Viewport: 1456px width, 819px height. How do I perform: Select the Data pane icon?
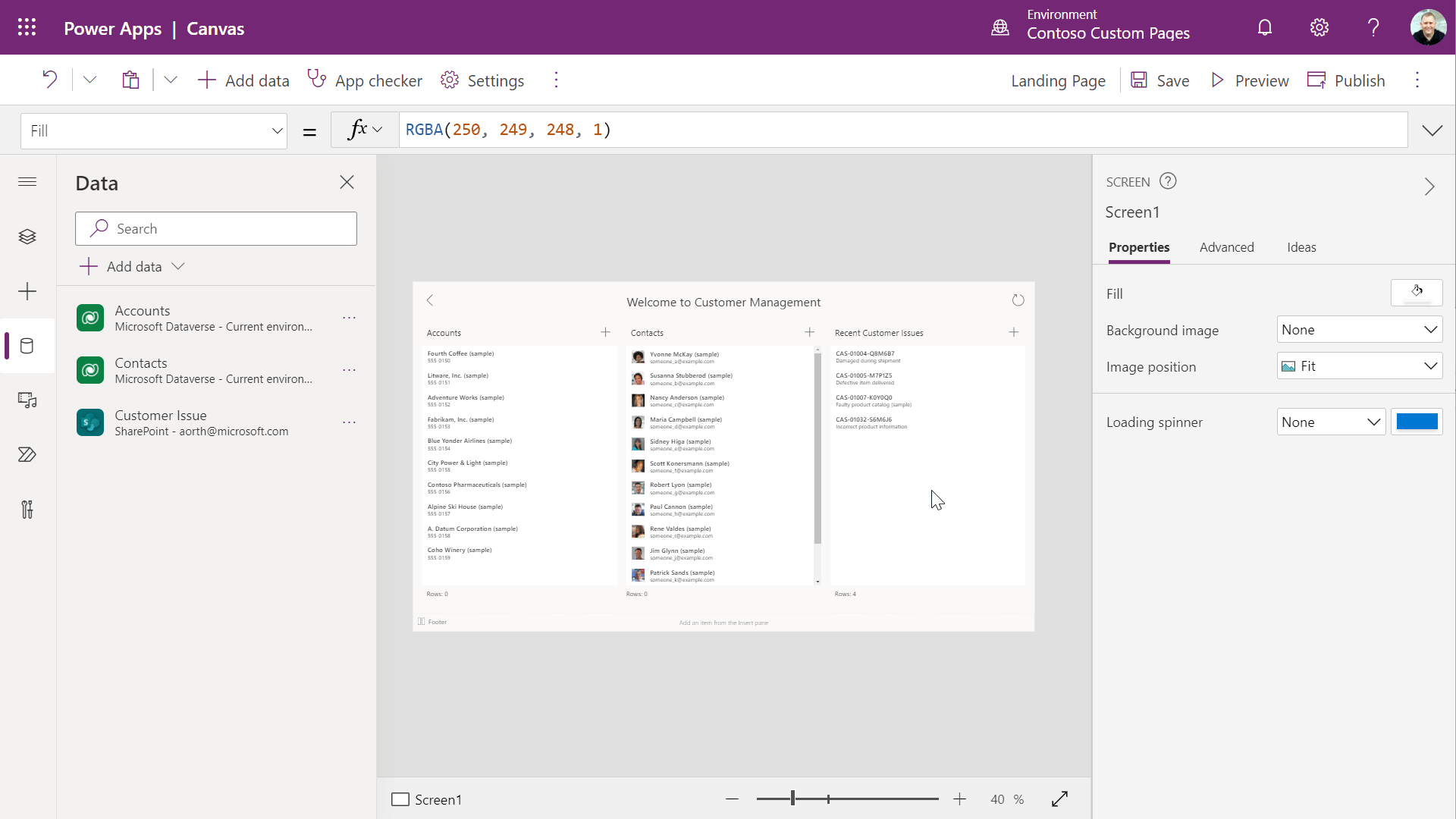click(27, 346)
